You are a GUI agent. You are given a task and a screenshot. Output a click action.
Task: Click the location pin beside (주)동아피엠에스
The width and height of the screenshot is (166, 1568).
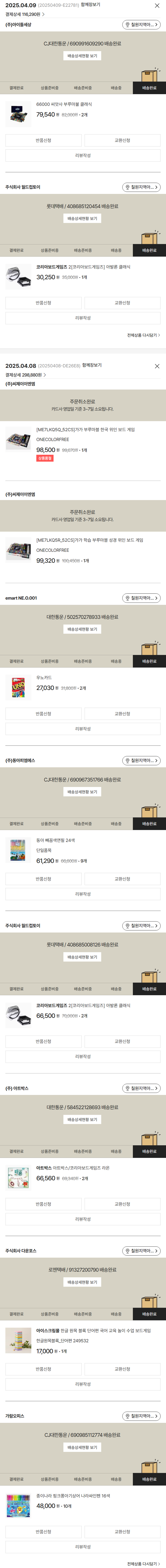tap(127, 761)
